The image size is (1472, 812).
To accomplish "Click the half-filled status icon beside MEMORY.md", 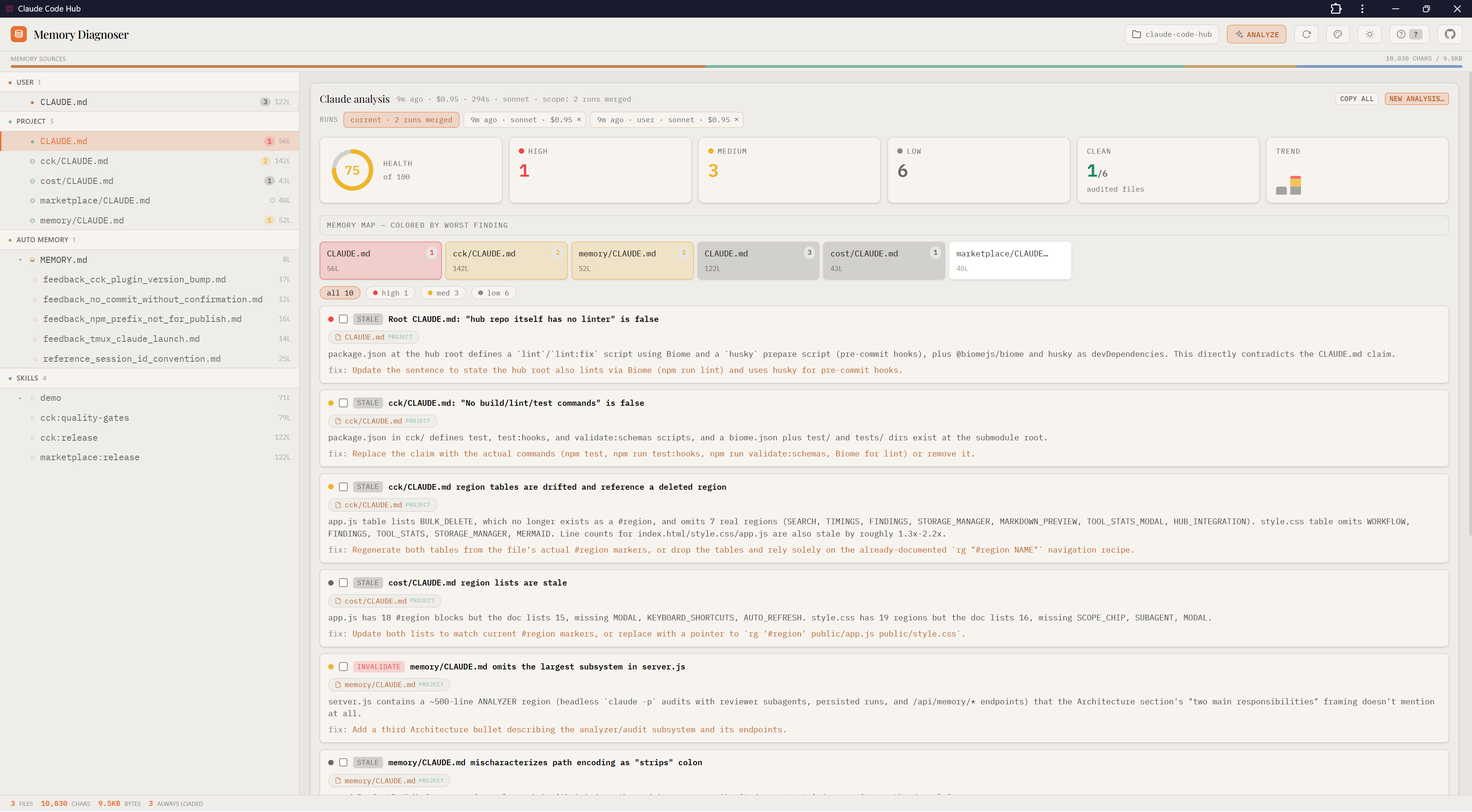I will click(33, 260).
